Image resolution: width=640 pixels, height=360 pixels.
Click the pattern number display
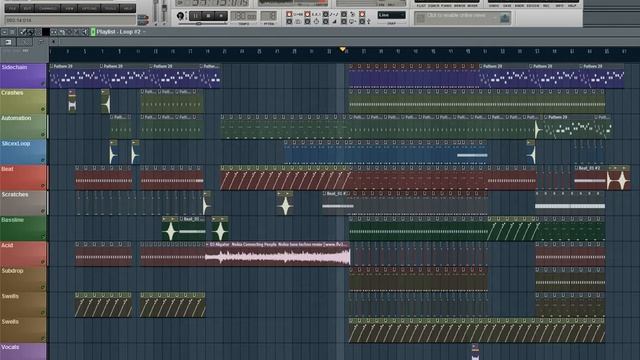(x=268, y=16)
